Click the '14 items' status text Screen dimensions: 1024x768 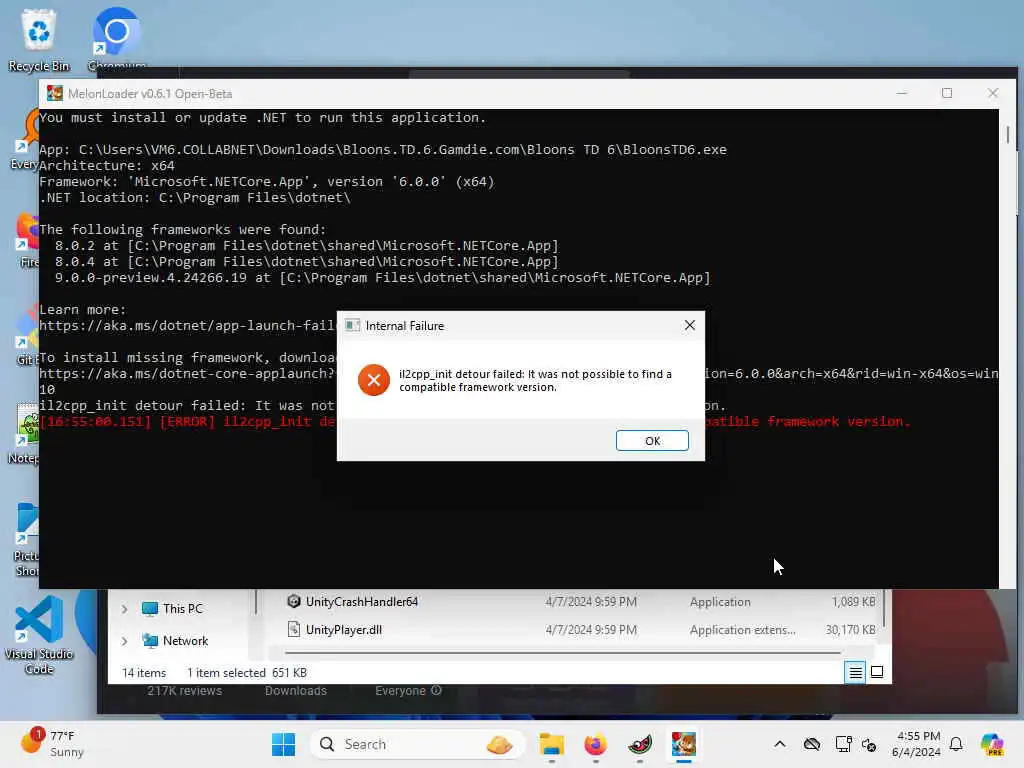(144, 673)
